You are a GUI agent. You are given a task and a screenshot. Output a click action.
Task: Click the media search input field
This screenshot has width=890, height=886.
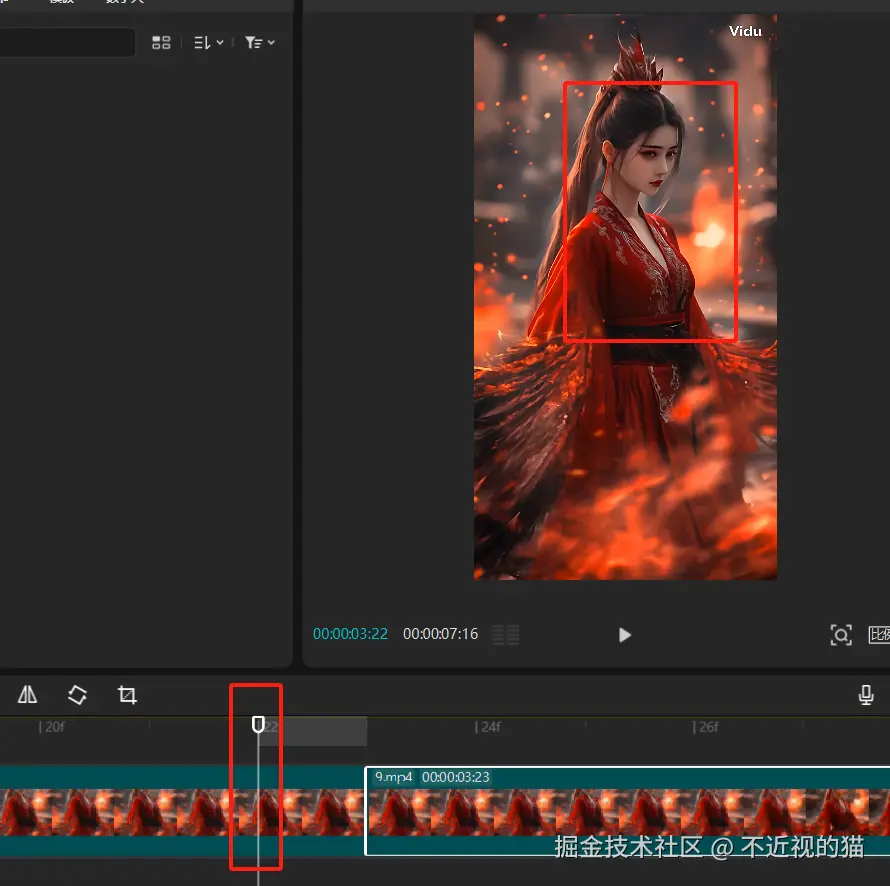pos(67,42)
